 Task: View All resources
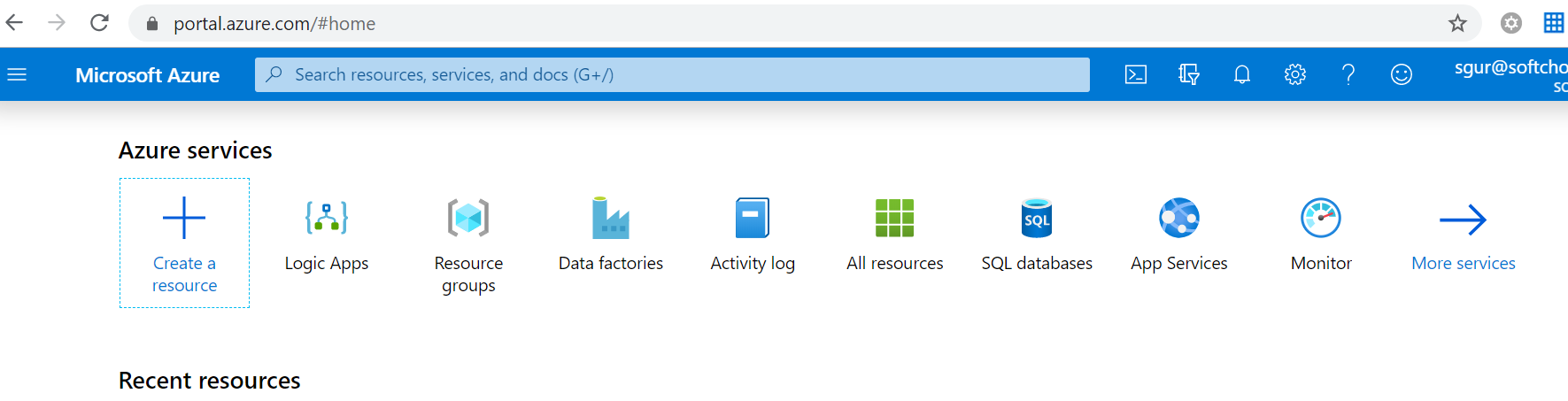(x=894, y=219)
